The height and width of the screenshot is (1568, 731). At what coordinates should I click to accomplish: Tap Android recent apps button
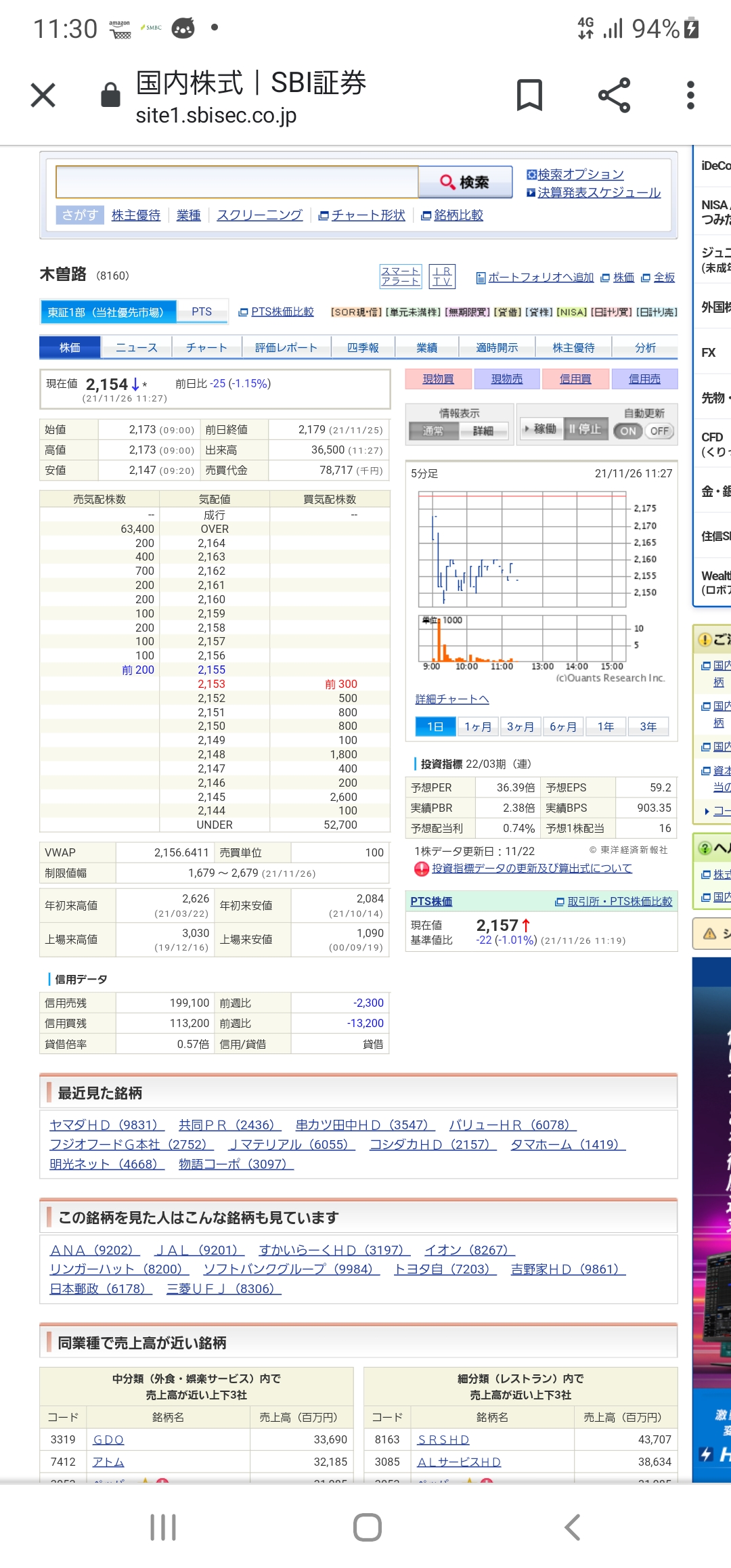tap(163, 1527)
